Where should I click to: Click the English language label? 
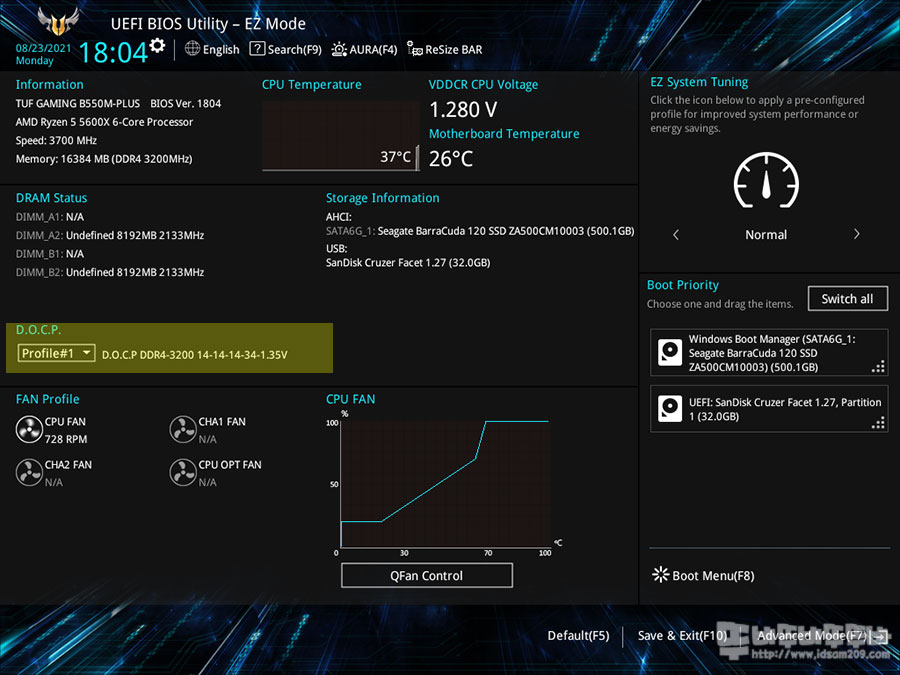tap(221, 50)
